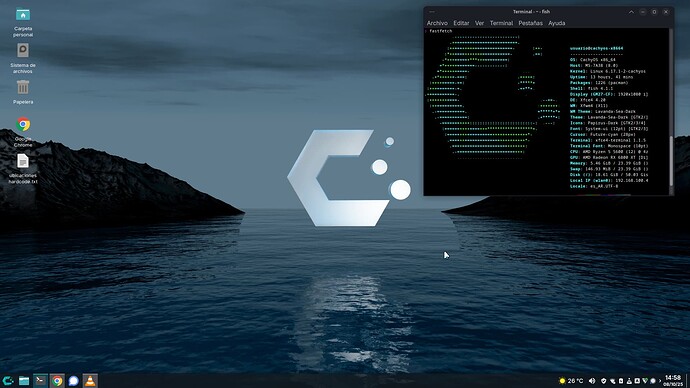Click the fastfetch command line in Terminal
690x388 pixels.
pos(439,31)
